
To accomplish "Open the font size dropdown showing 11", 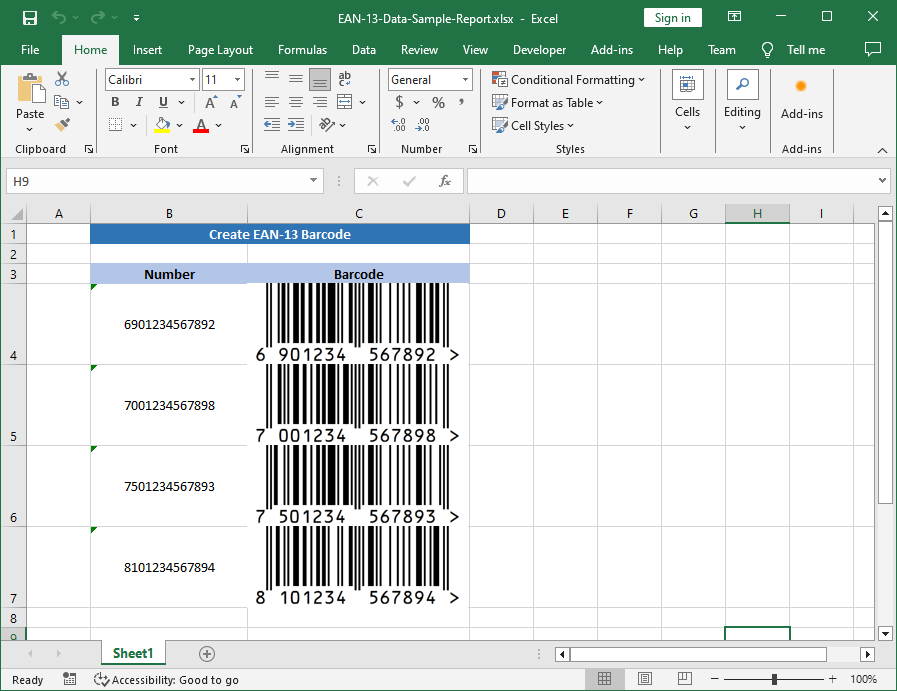I will 237,80.
